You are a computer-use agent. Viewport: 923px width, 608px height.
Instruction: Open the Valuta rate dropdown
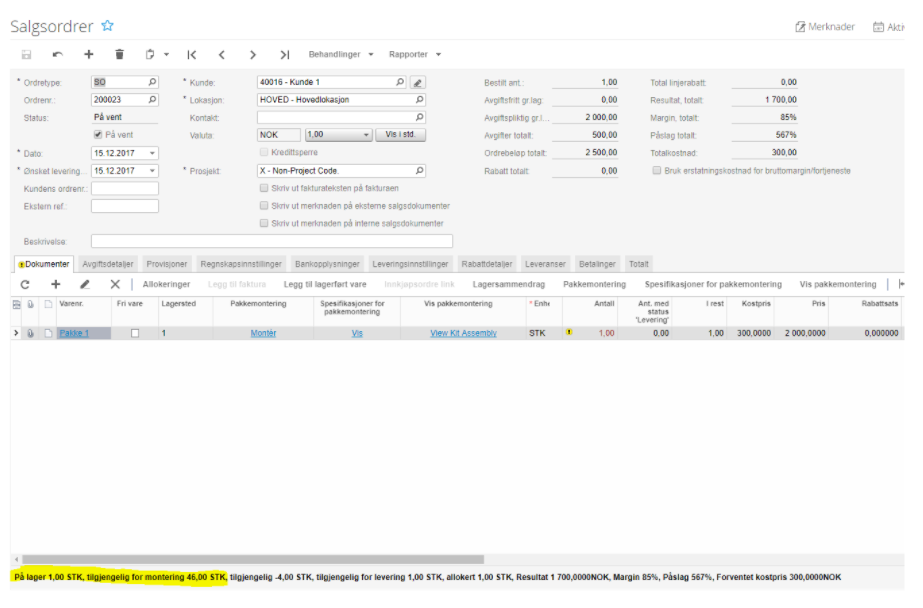pyautogui.click(x=366, y=135)
